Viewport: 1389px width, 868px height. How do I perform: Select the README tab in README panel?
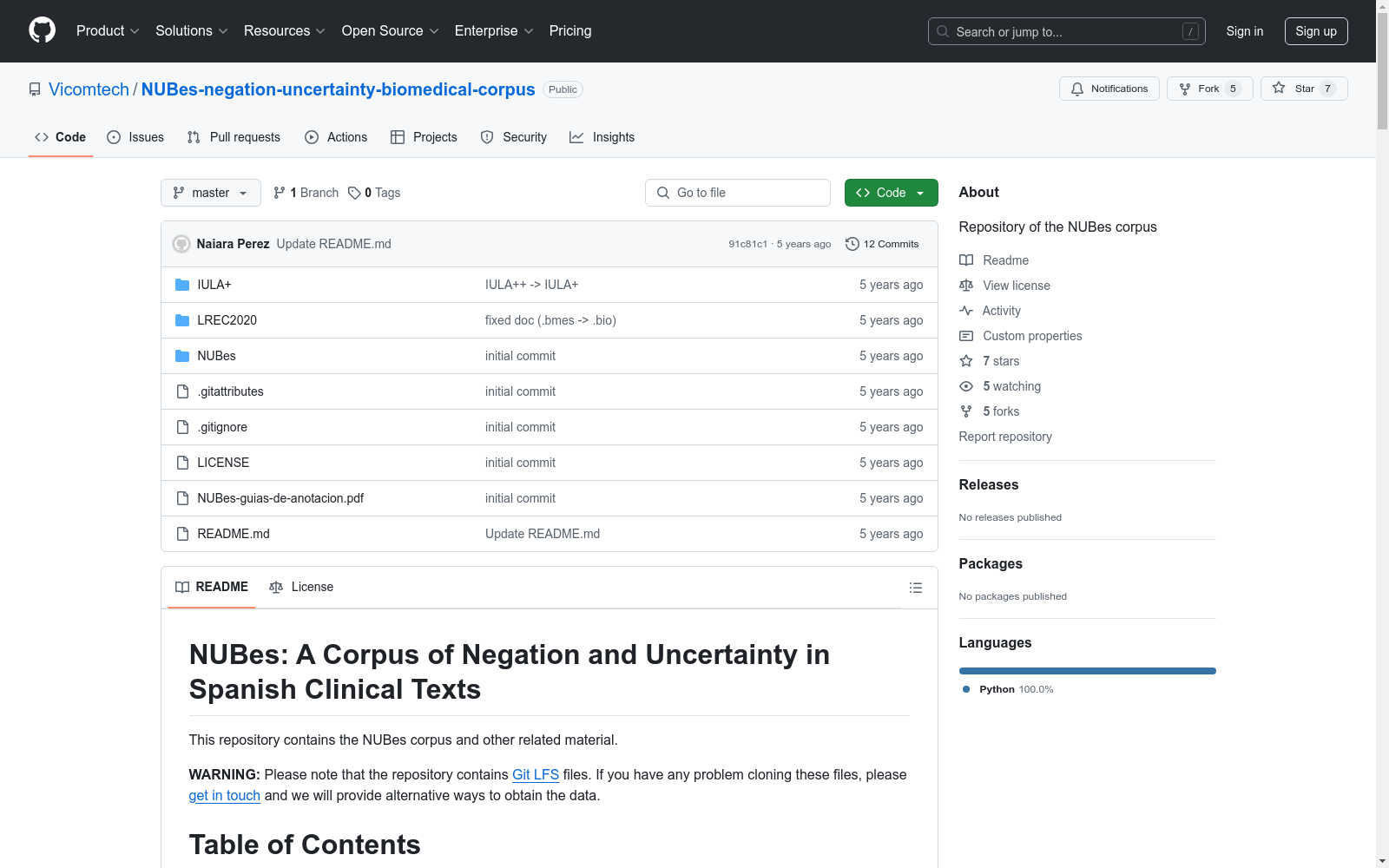[x=212, y=587]
